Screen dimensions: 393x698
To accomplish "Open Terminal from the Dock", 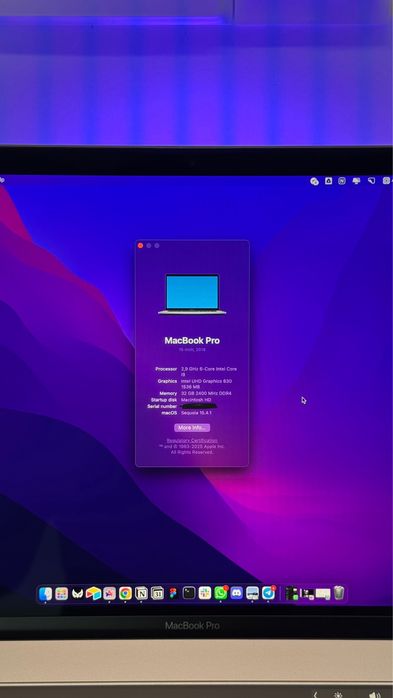I will (189, 593).
